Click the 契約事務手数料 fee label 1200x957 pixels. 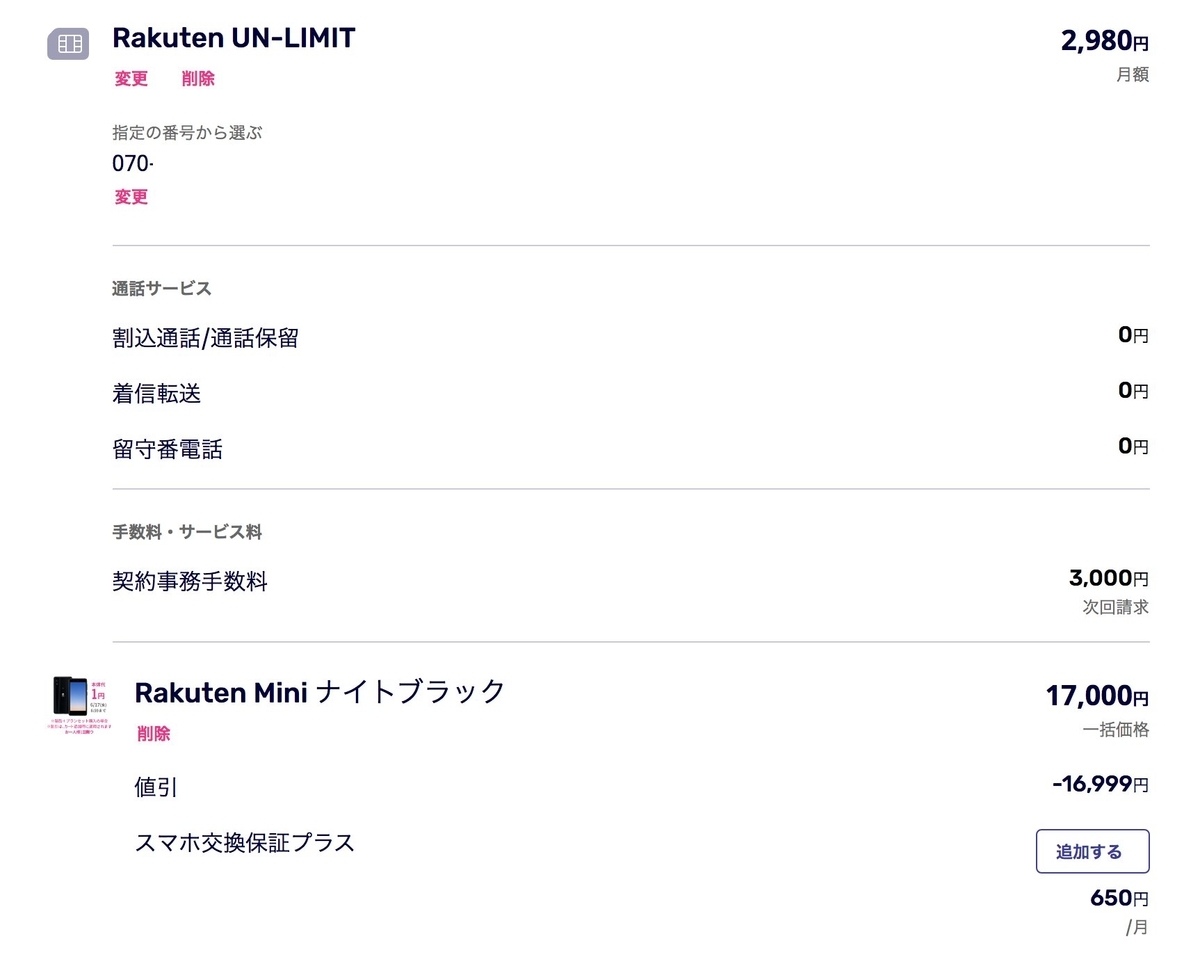coord(190,581)
